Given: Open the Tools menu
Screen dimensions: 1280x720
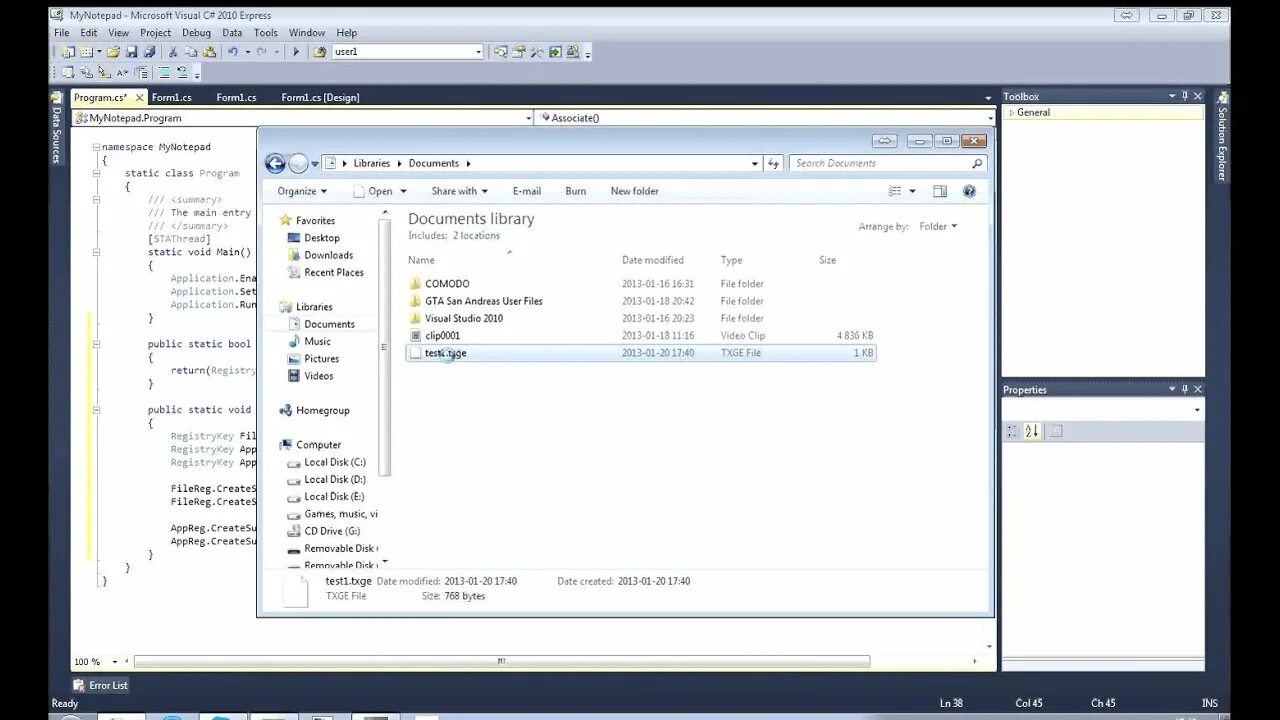Looking at the screenshot, I should [x=265, y=33].
